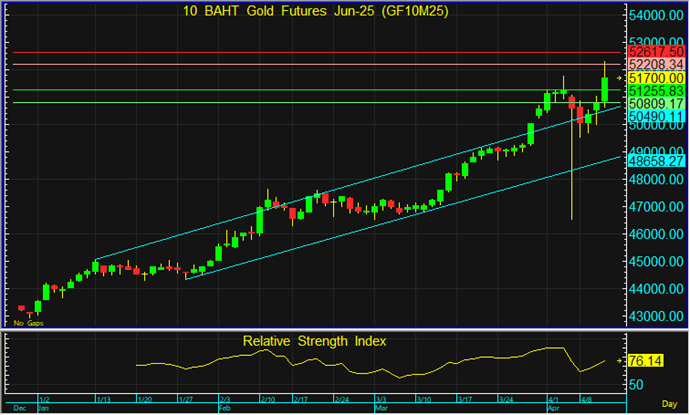Click the yellow last-price arrow marker
This screenshot has height=415, width=690.
(619, 77)
